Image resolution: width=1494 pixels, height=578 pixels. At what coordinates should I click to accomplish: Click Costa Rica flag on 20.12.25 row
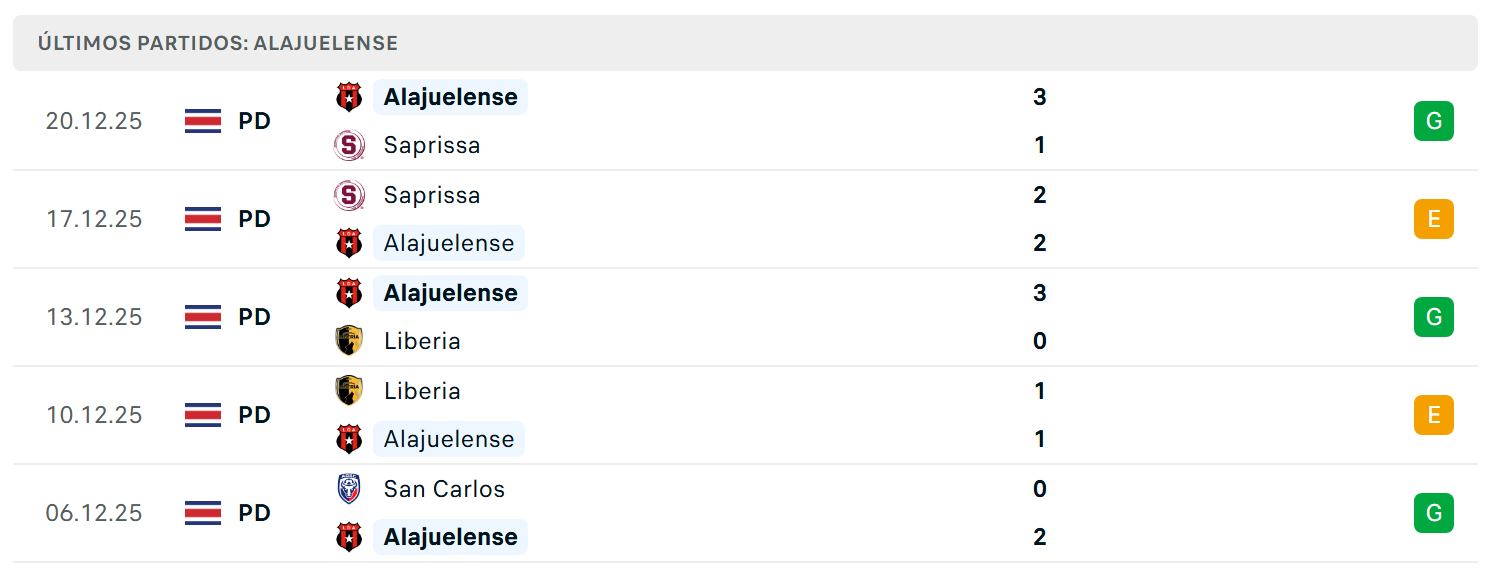[203, 121]
